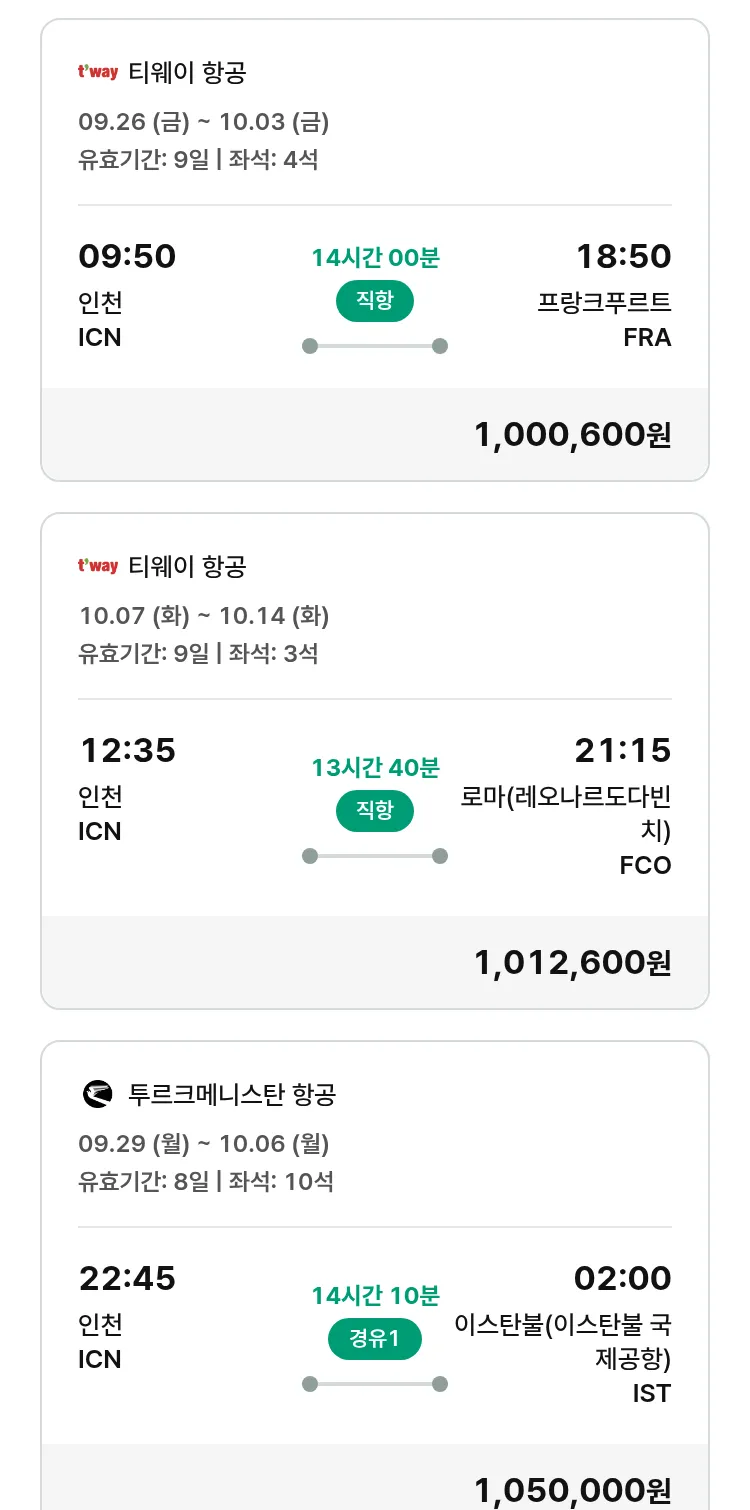Viewport: 750px width, 1510px height.
Task: Click the 09:50 departure time from Incheon
Action: tap(127, 257)
